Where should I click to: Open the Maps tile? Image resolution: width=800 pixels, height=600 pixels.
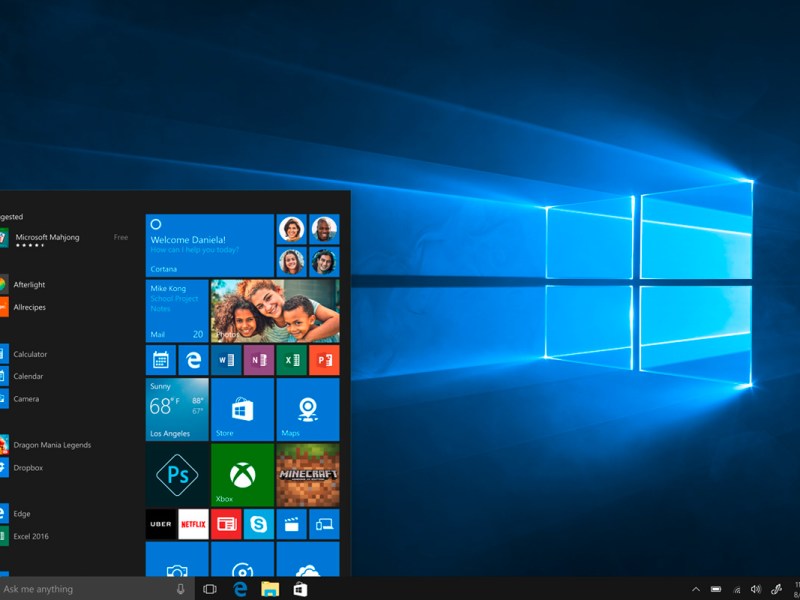308,409
